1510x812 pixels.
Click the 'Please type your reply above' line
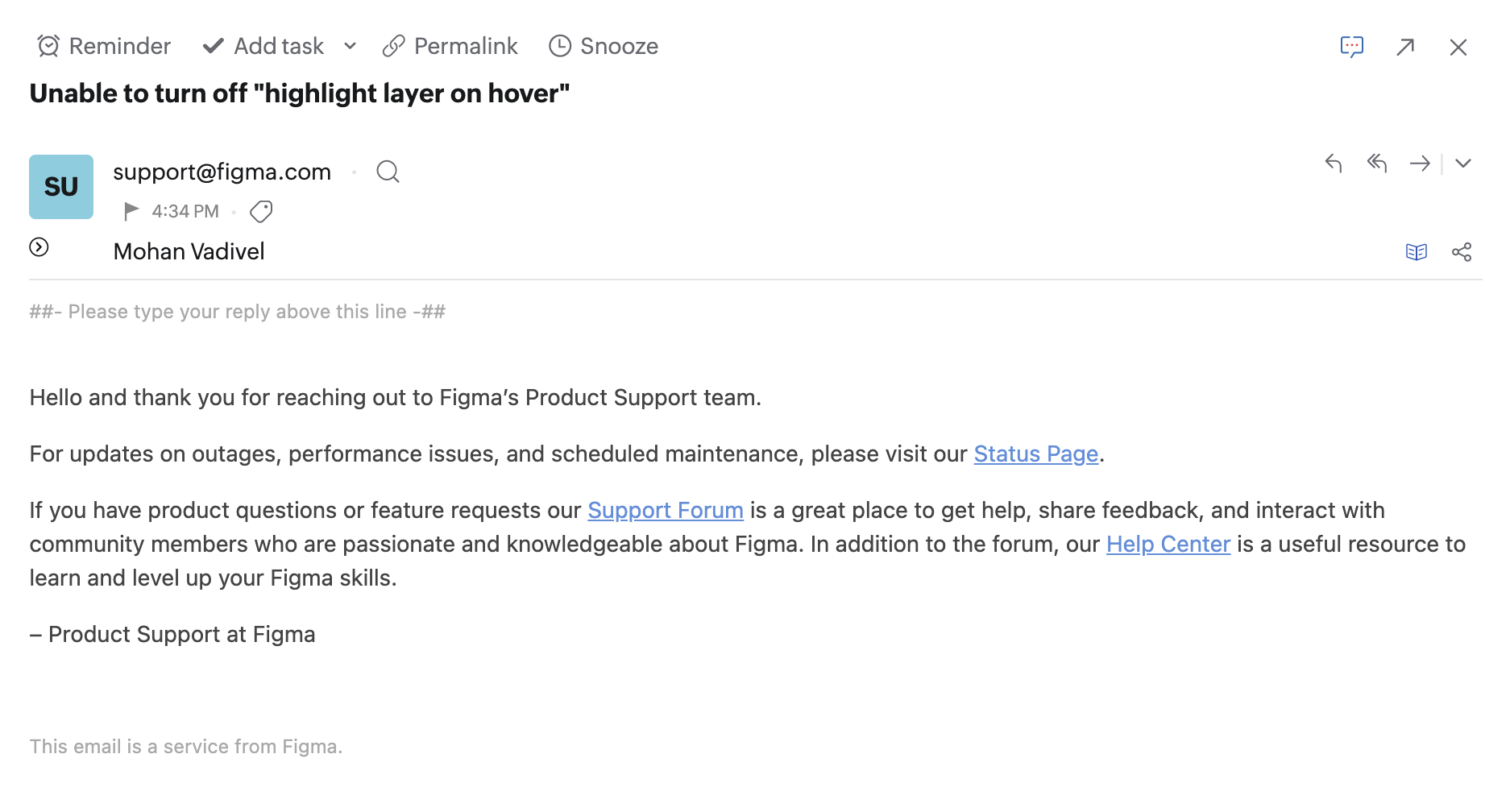click(x=238, y=312)
